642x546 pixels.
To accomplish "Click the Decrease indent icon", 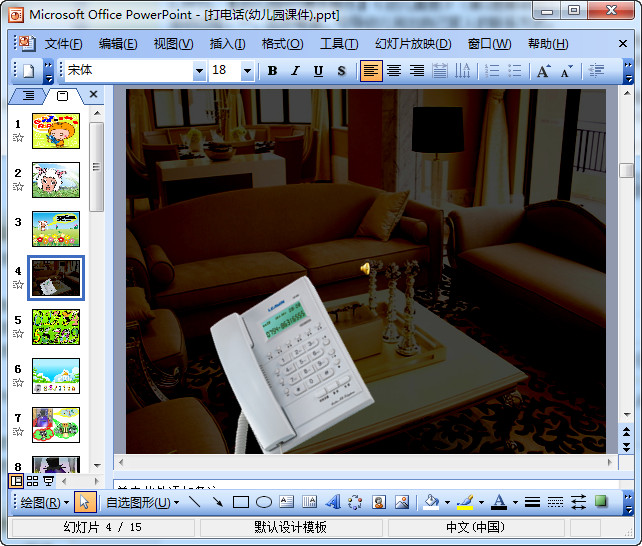I will pyautogui.click(x=596, y=71).
